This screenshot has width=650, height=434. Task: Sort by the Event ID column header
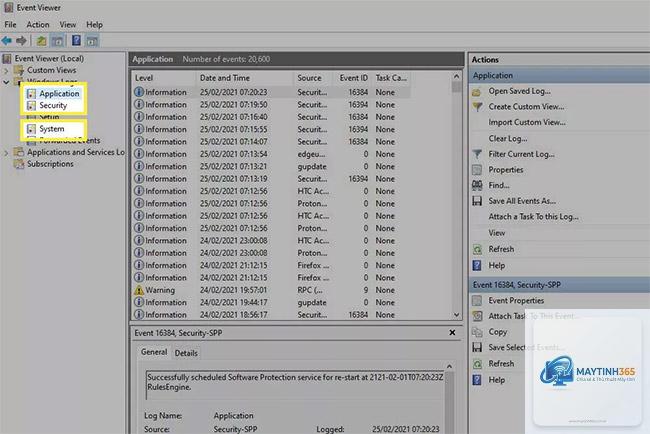pyautogui.click(x=353, y=78)
